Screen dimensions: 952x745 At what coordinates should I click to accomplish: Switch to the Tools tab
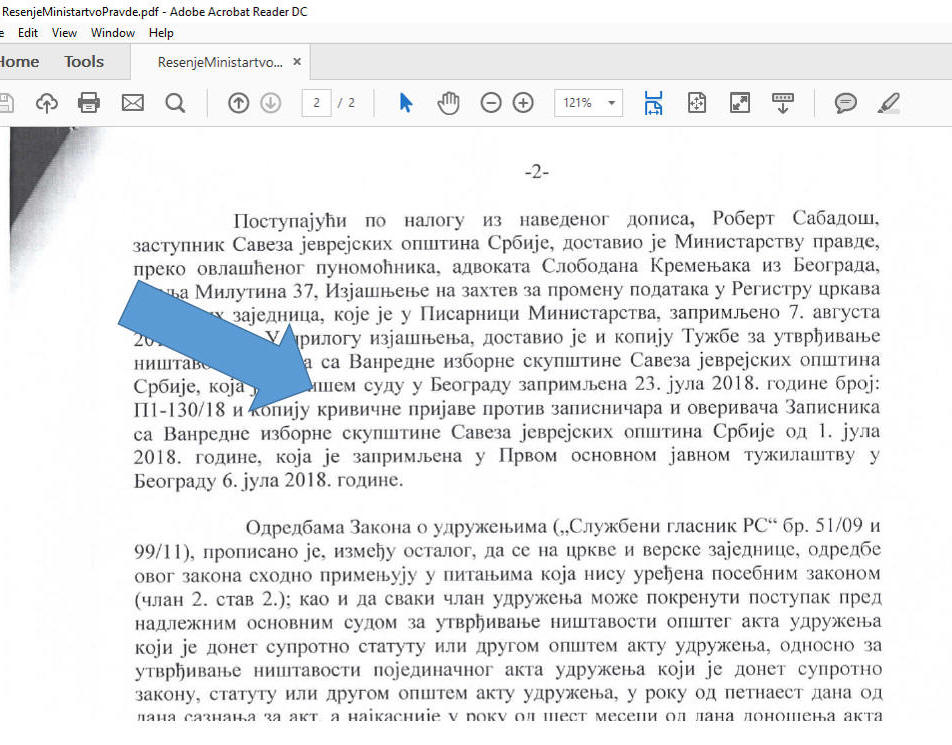point(84,62)
